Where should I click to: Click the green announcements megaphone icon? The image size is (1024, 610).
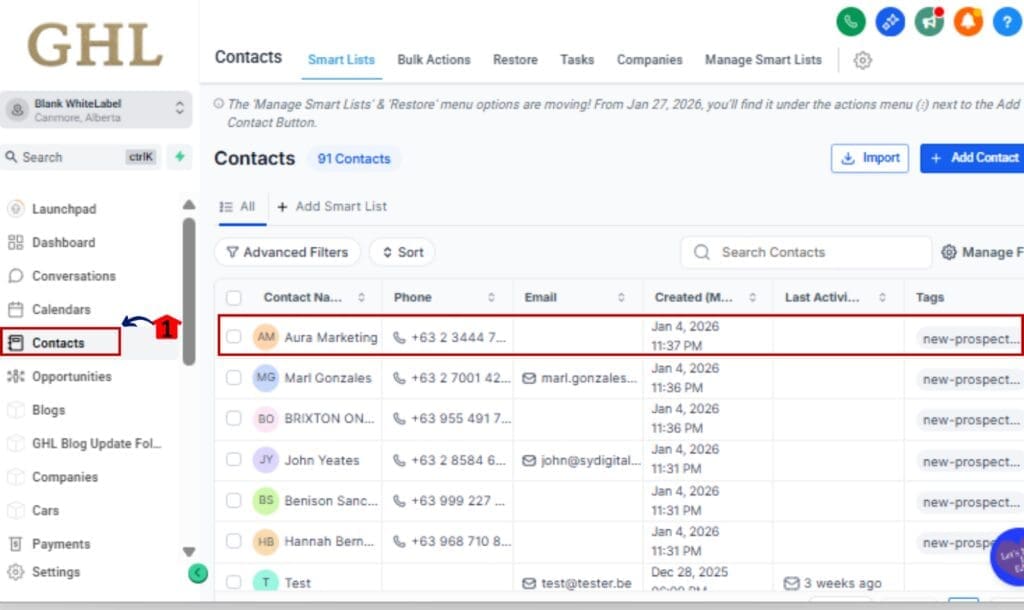click(928, 21)
